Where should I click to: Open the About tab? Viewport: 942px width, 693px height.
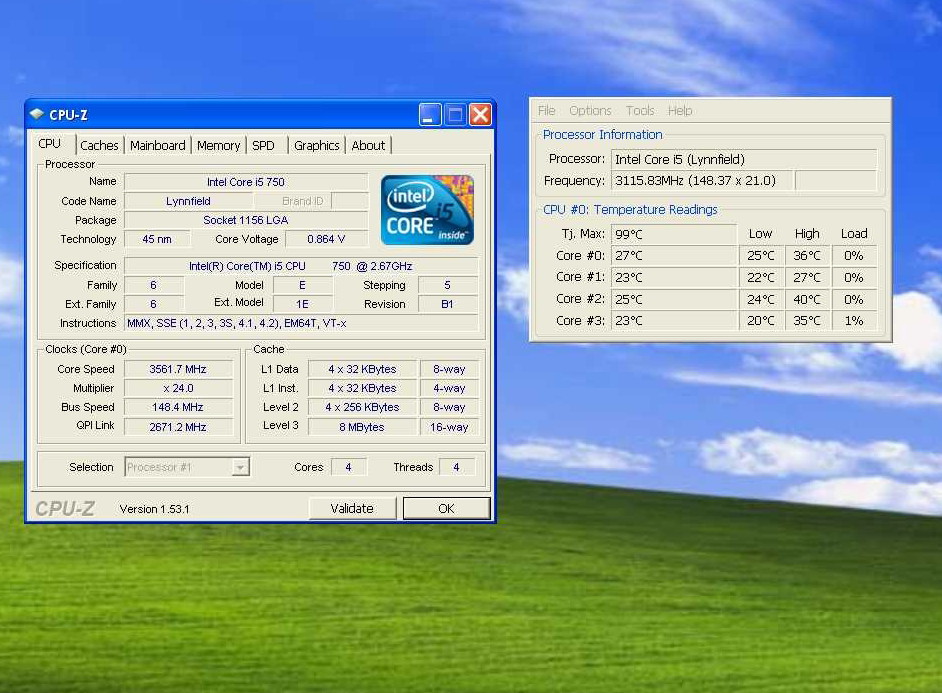pos(368,145)
